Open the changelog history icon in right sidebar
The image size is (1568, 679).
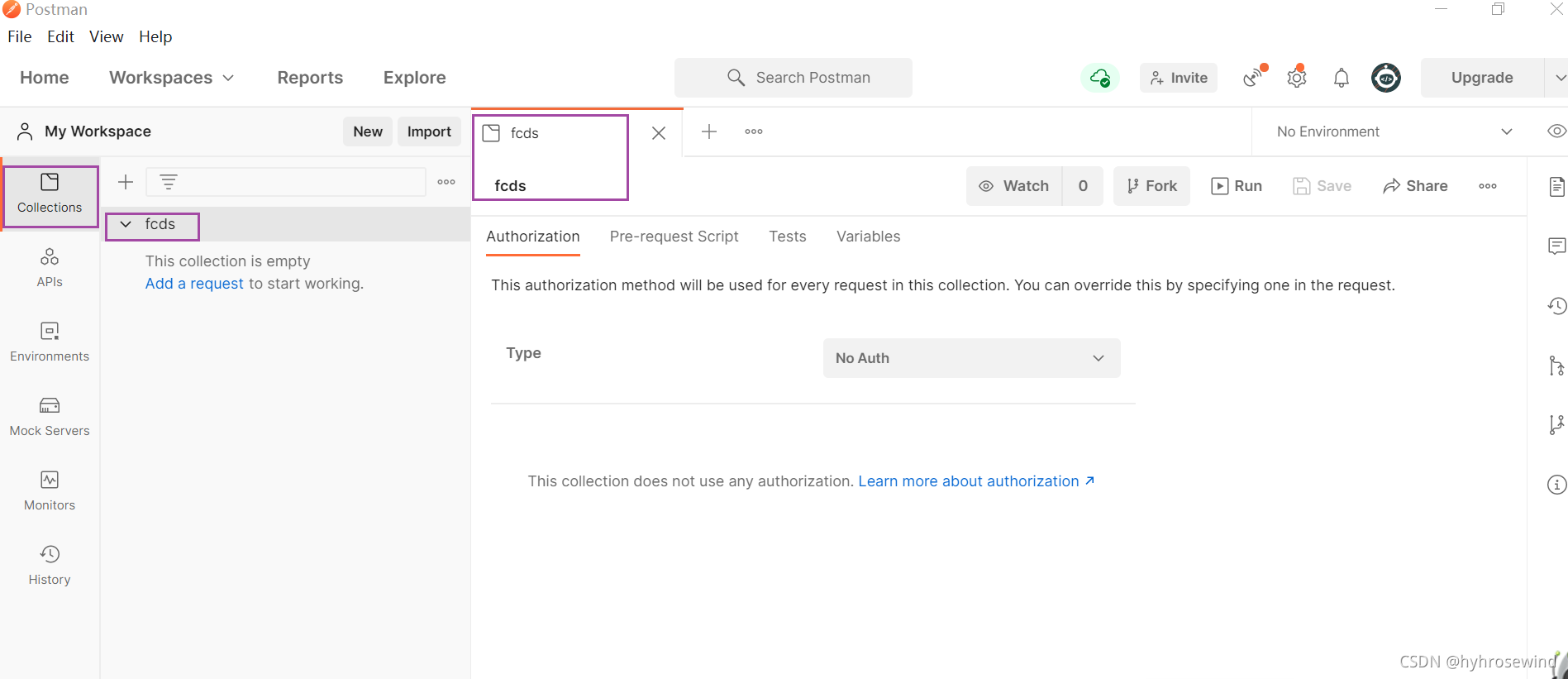pyautogui.click(x=1556, y=306)
